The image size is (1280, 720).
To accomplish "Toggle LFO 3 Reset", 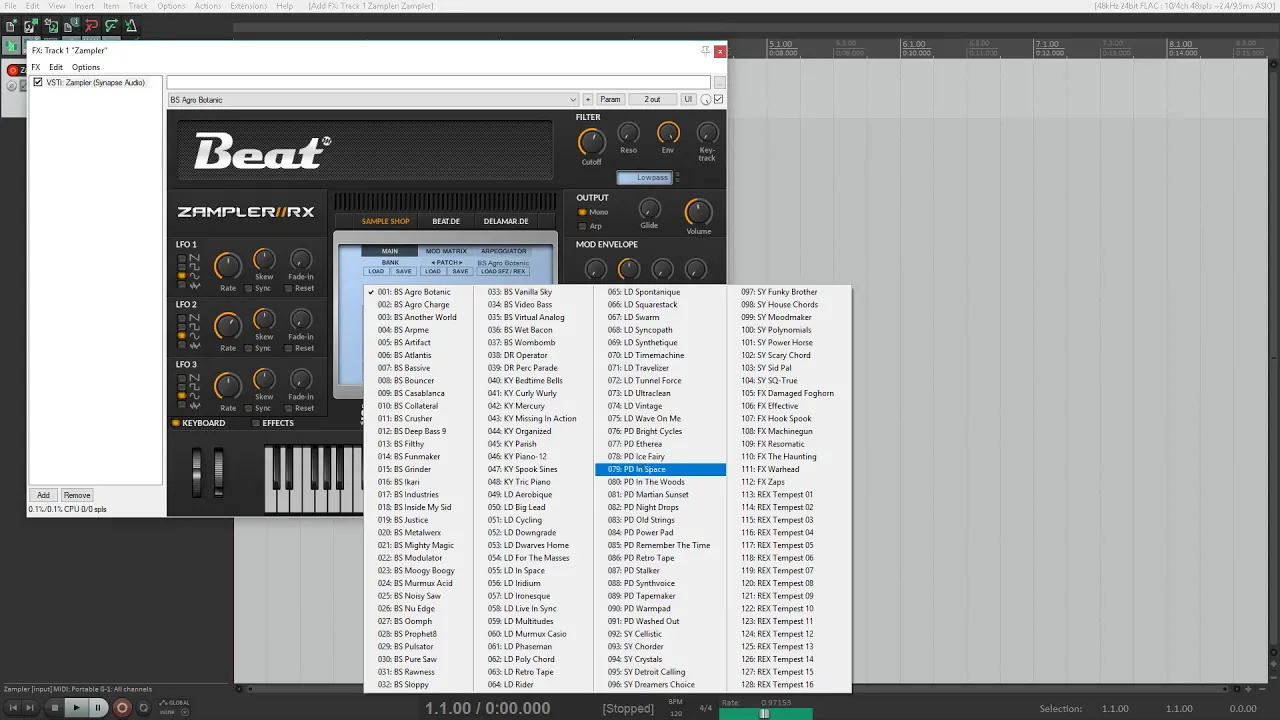I will pyautogui.click(x=288, y=408).
